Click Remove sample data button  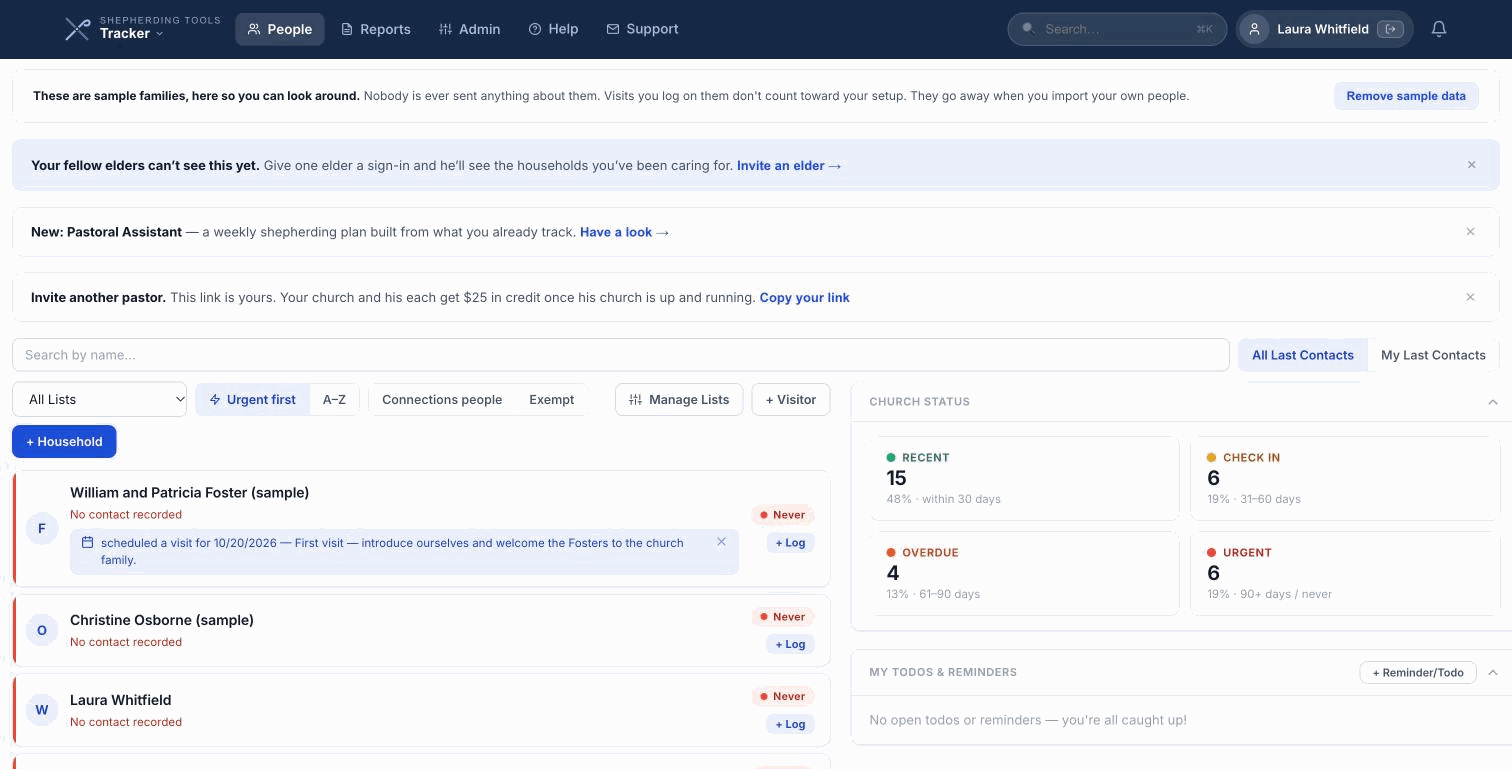click(1406, 96)
